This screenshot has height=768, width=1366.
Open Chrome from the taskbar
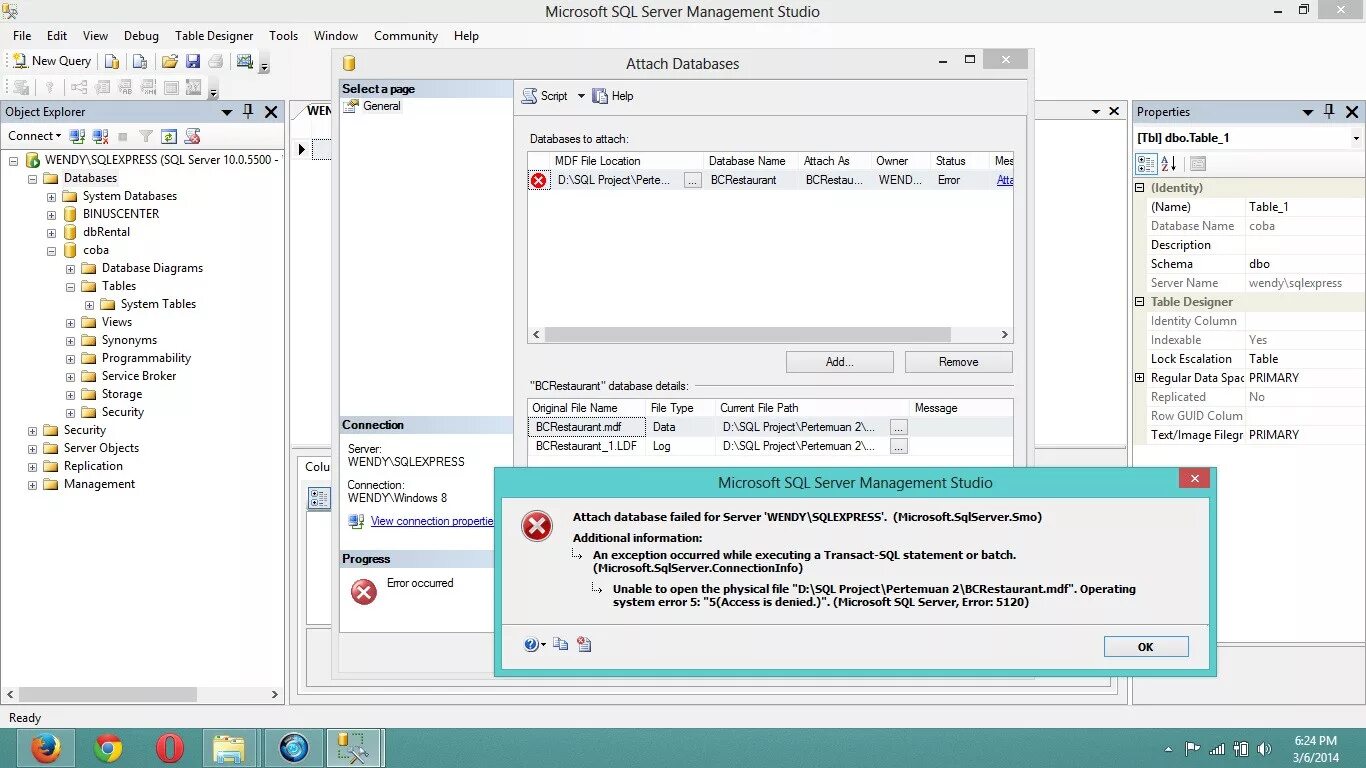pyautogui.click(x=108, y=748)
